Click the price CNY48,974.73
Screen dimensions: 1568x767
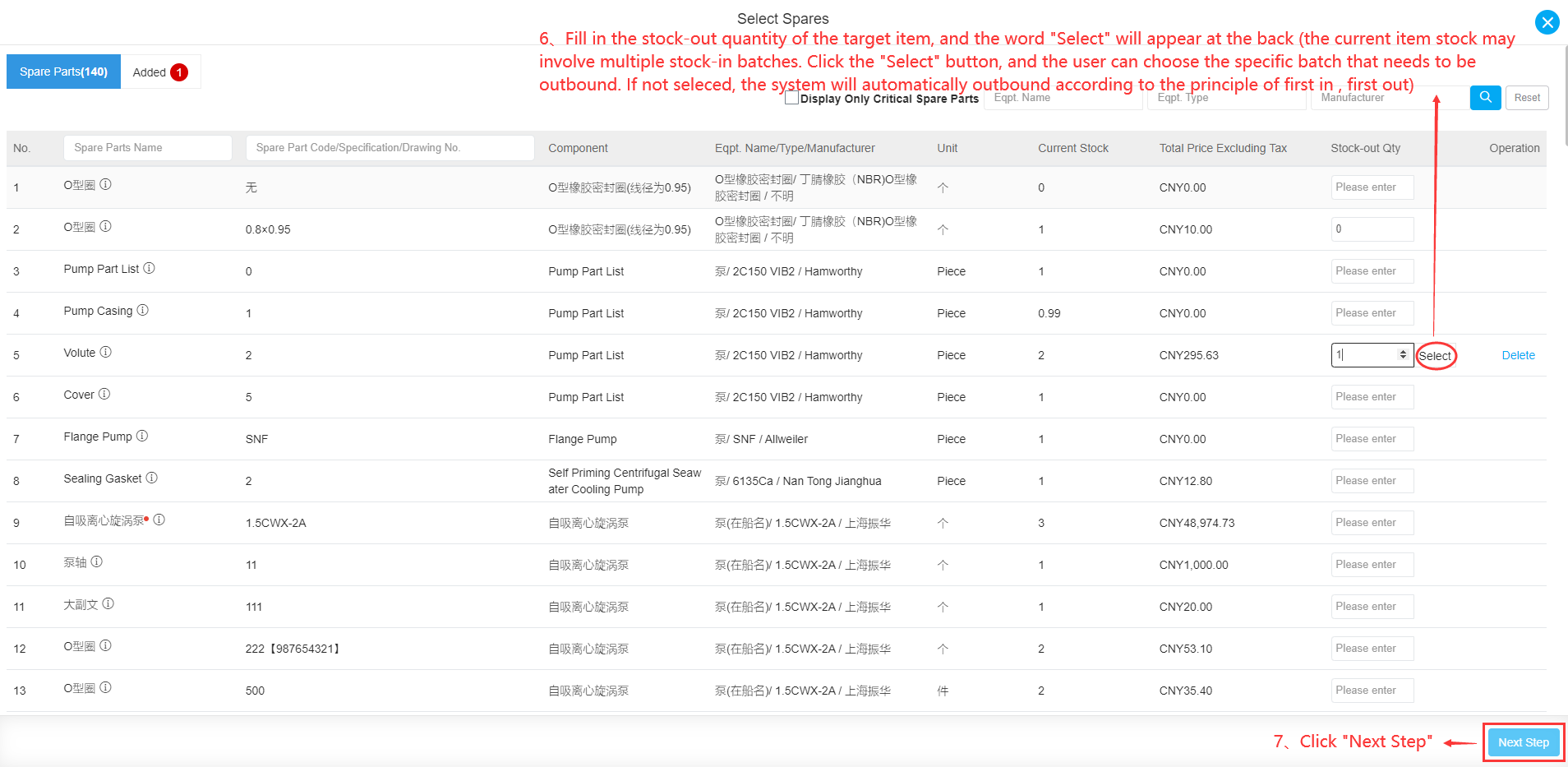[x=1197, y=523]
